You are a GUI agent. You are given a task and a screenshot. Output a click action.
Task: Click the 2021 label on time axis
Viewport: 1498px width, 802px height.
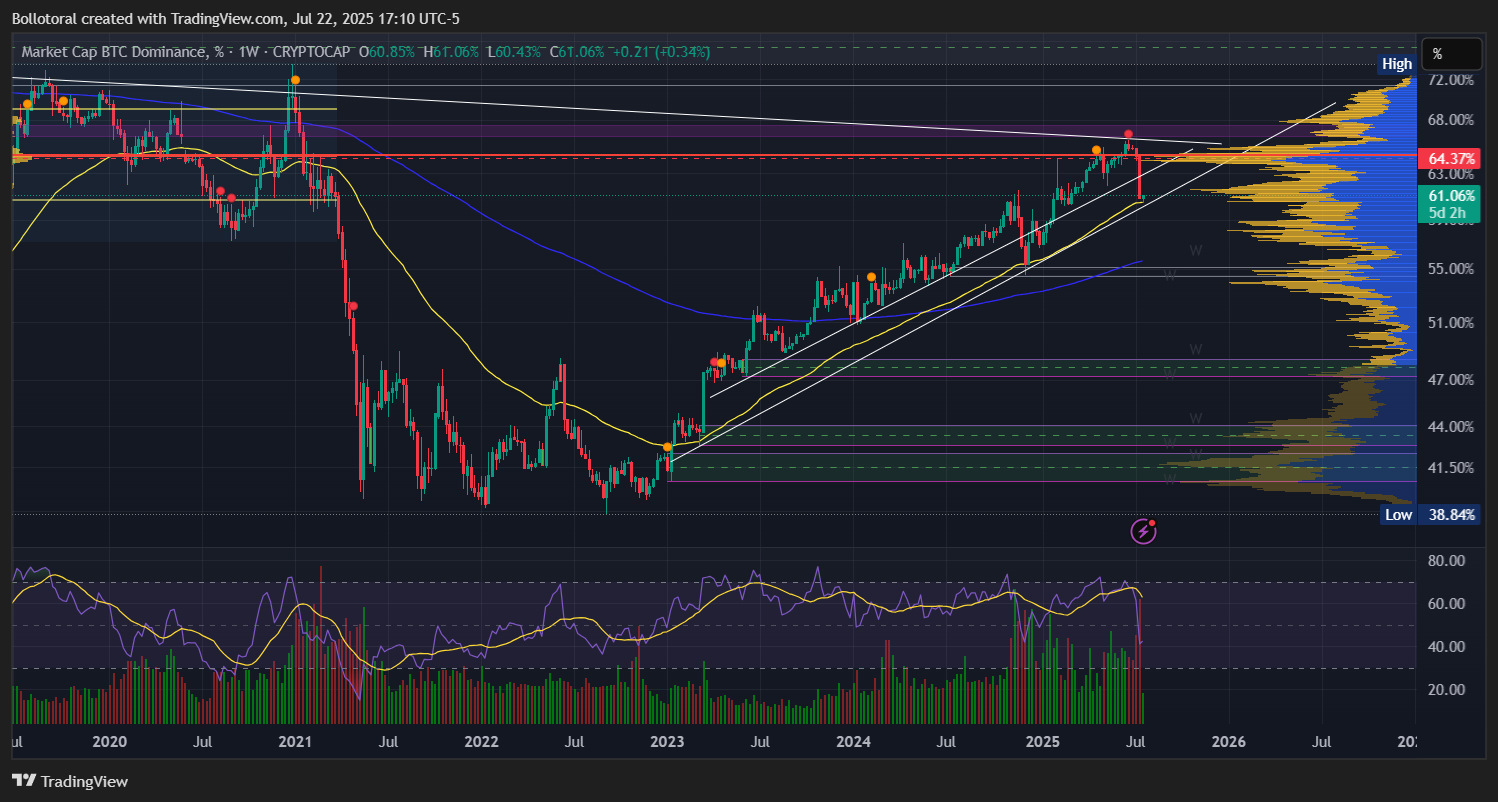tap(295, 742)
